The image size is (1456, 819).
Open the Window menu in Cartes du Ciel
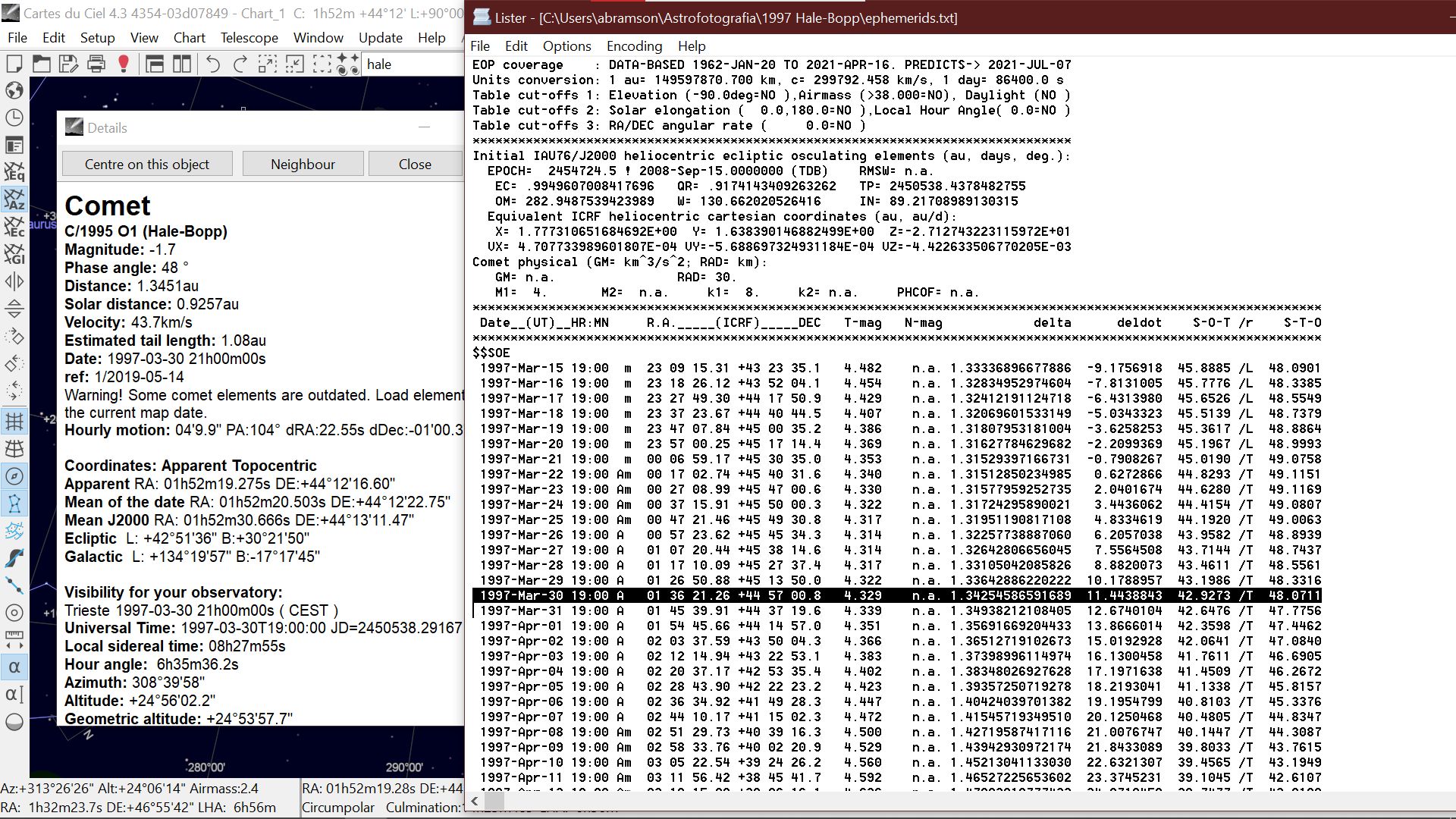(x=318, y=37)
